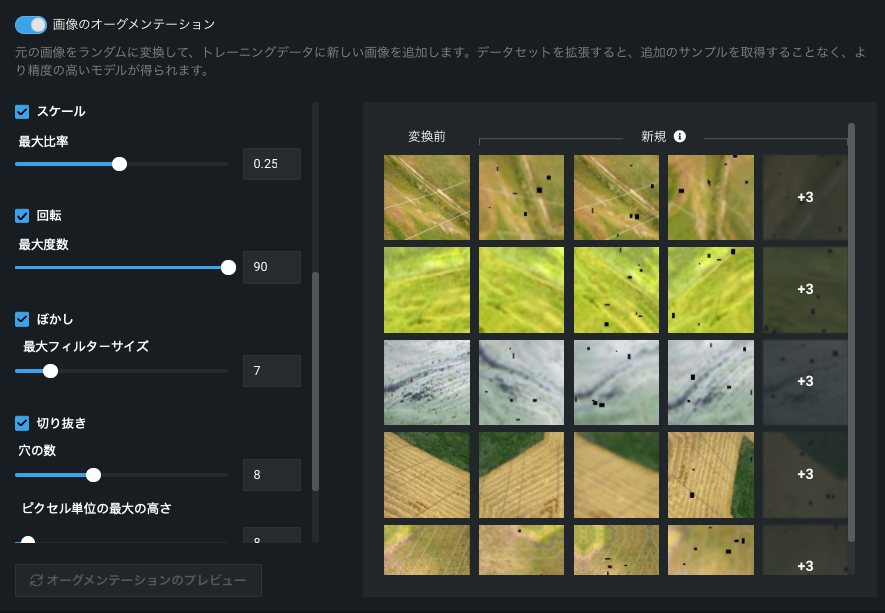
Task: Uncheck the 切り抜き checkbox
Action: tap(22, 424)
